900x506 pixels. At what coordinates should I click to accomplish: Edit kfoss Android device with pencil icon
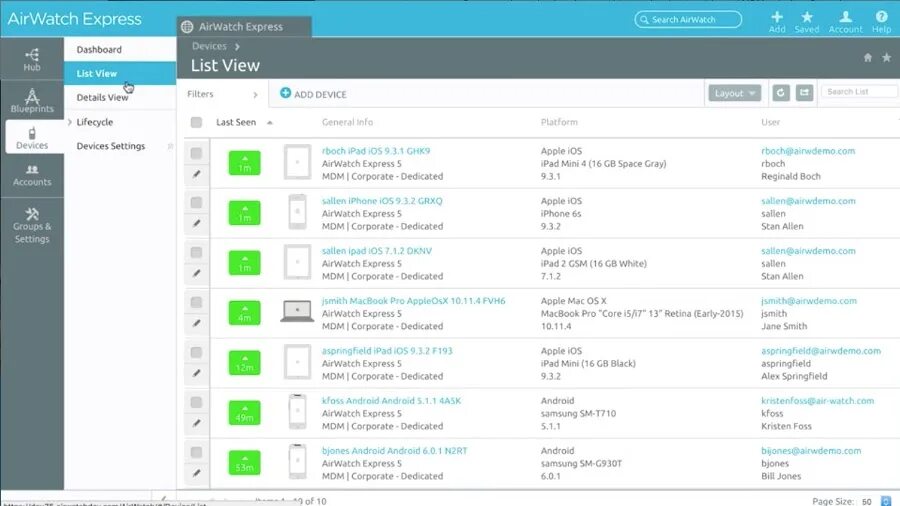tap(196, 423)
